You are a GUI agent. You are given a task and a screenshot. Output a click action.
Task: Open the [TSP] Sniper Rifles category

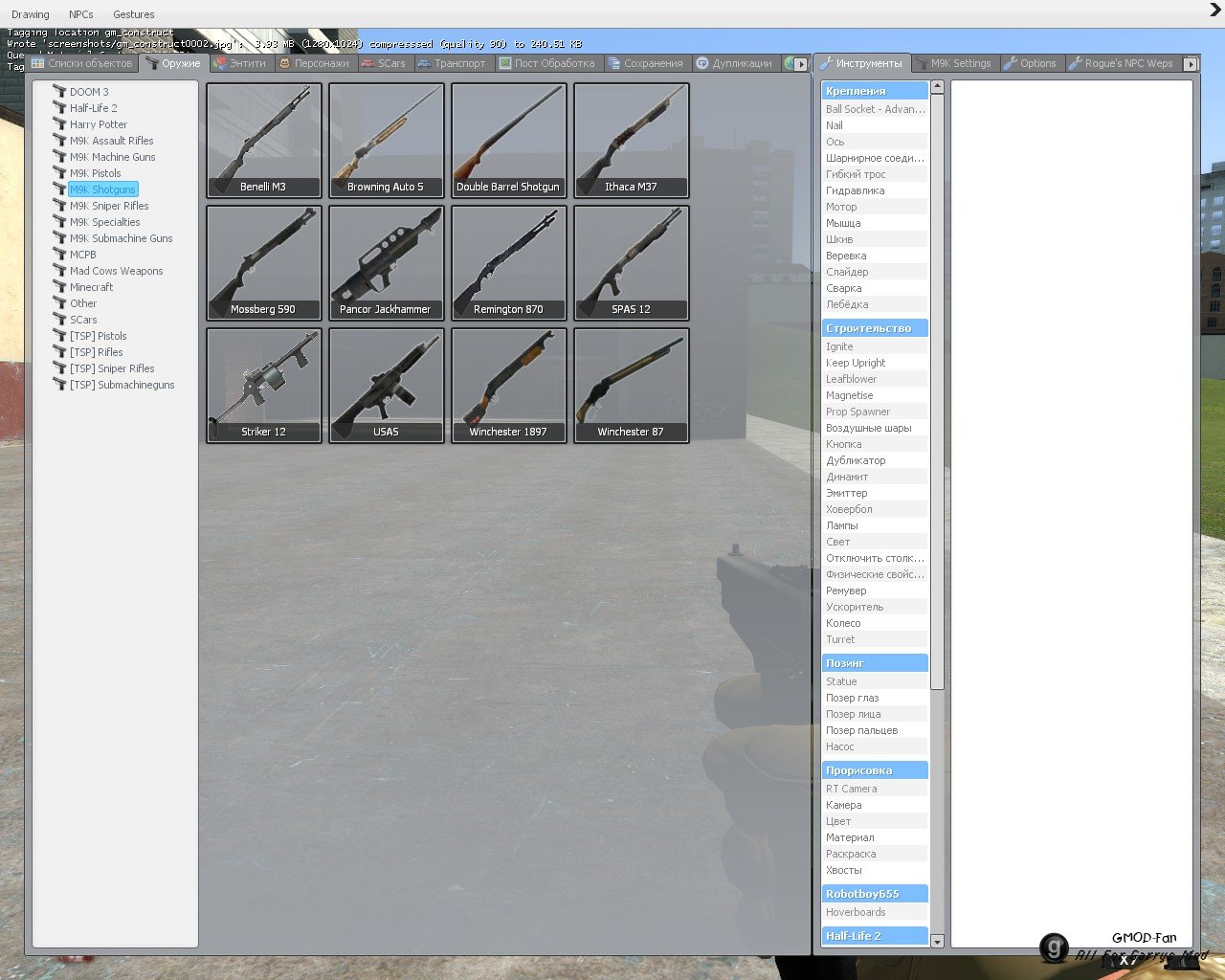point(112,368)
